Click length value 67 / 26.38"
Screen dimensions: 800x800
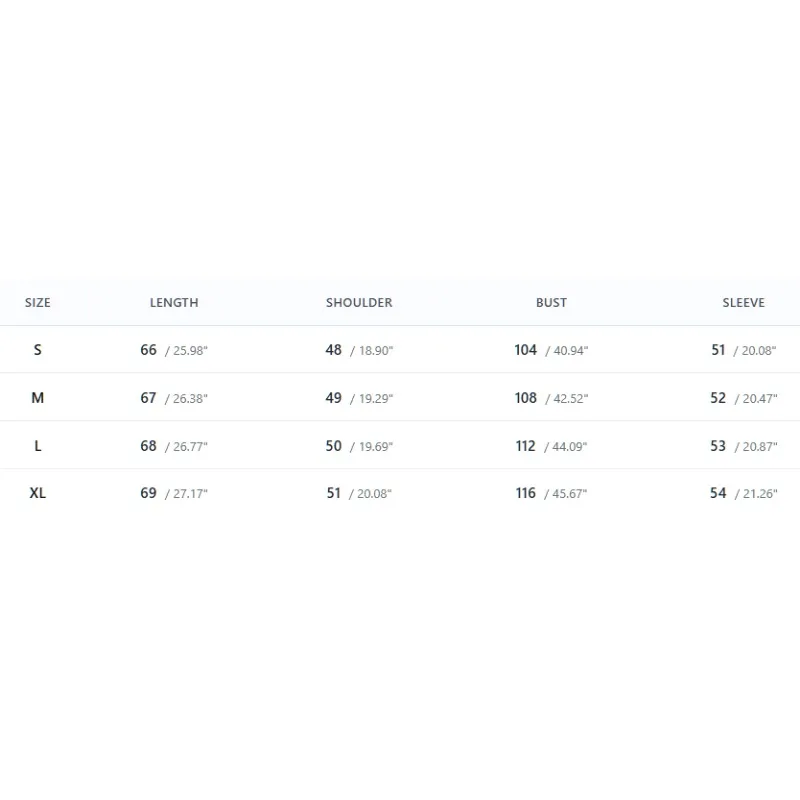(x=174, y=398)
